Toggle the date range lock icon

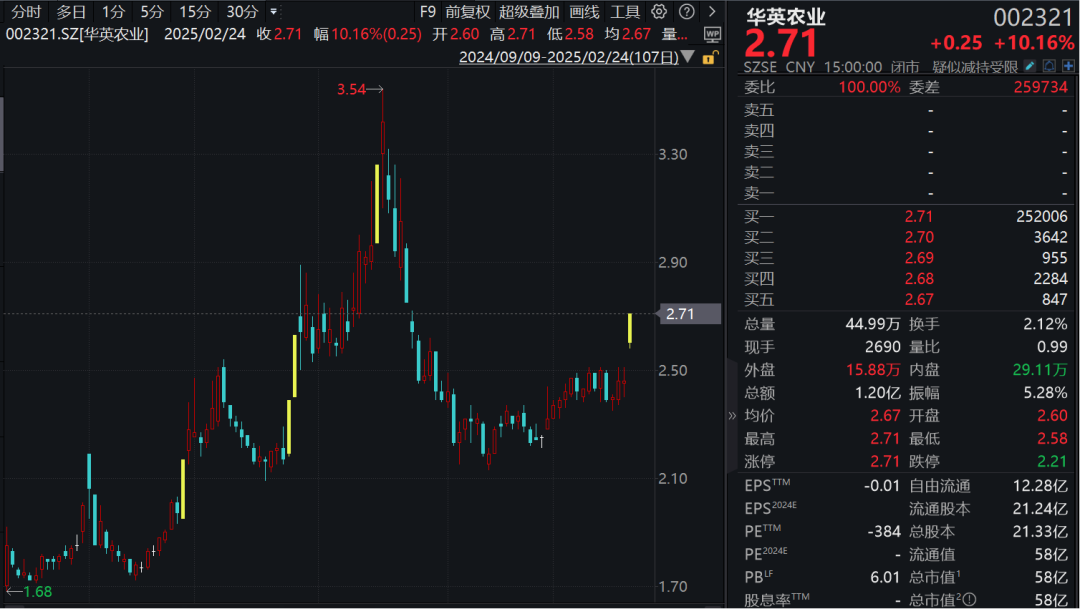[x=710, y=58]
